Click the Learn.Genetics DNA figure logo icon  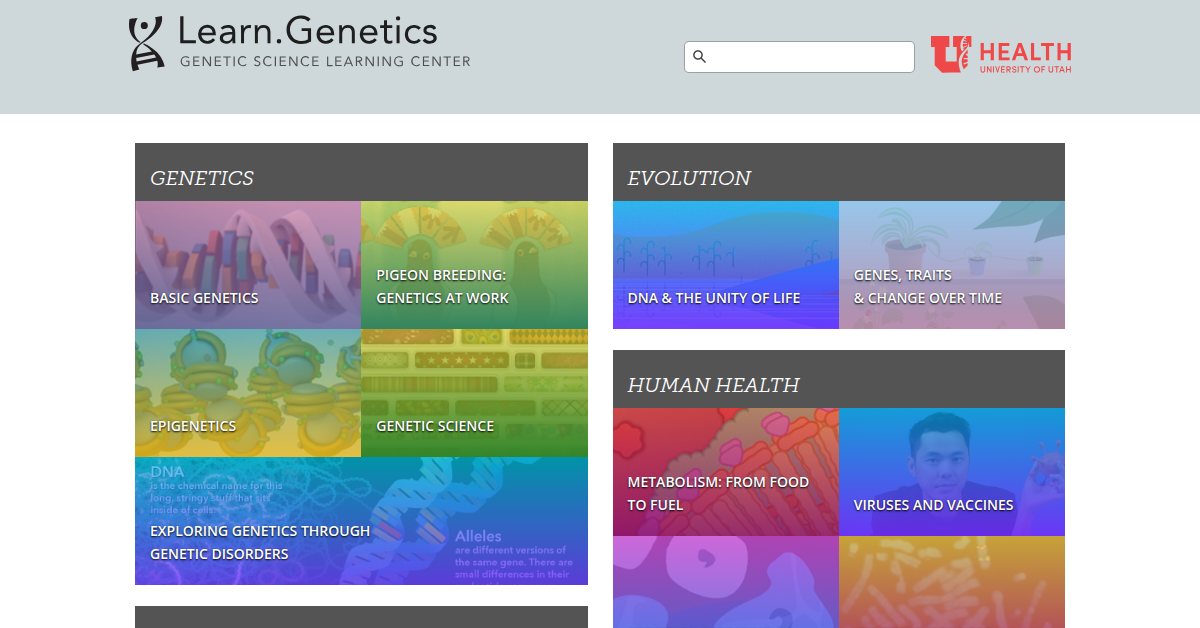pos(145,44)
